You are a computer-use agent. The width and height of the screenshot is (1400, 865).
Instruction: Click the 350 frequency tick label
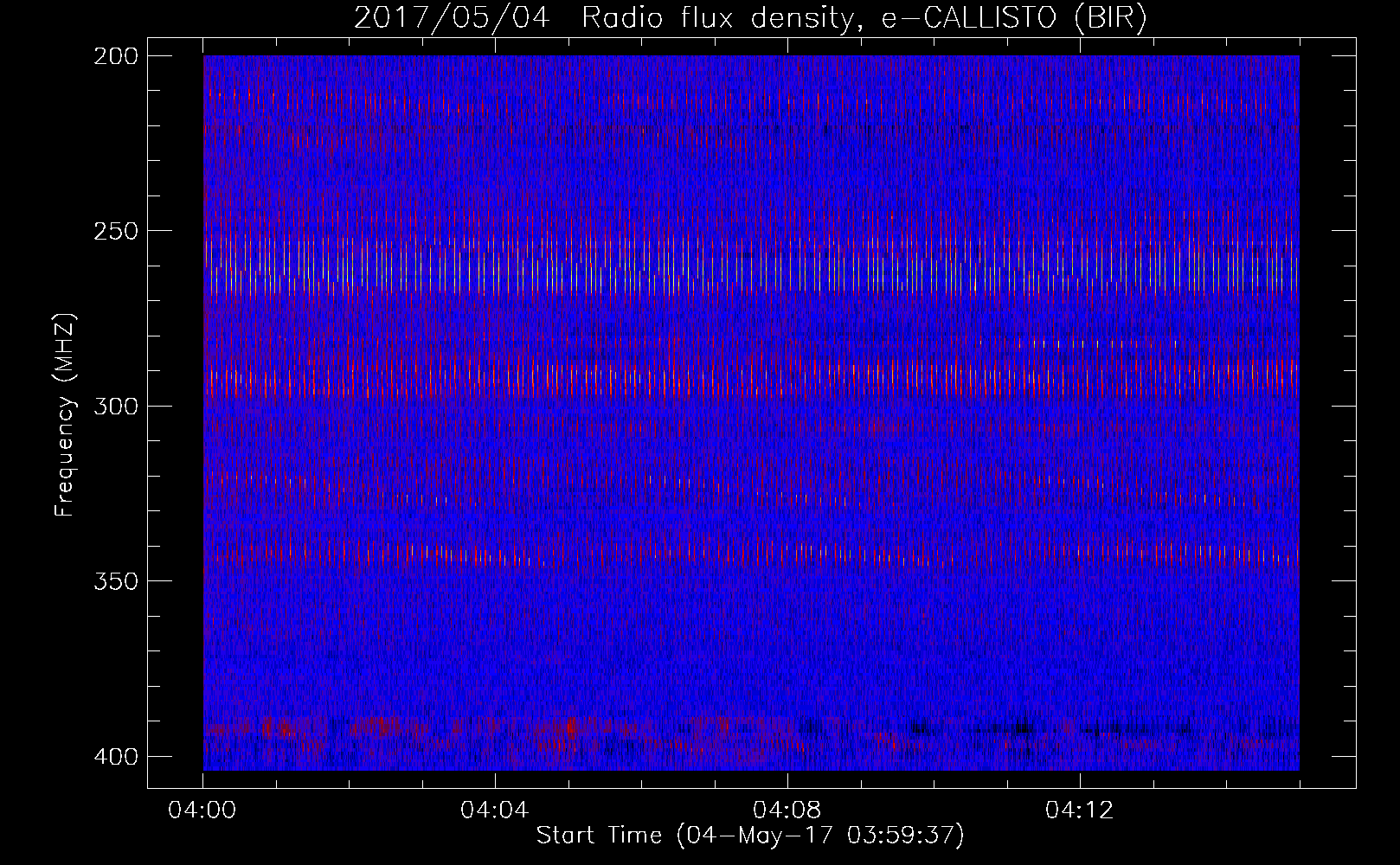115,581
